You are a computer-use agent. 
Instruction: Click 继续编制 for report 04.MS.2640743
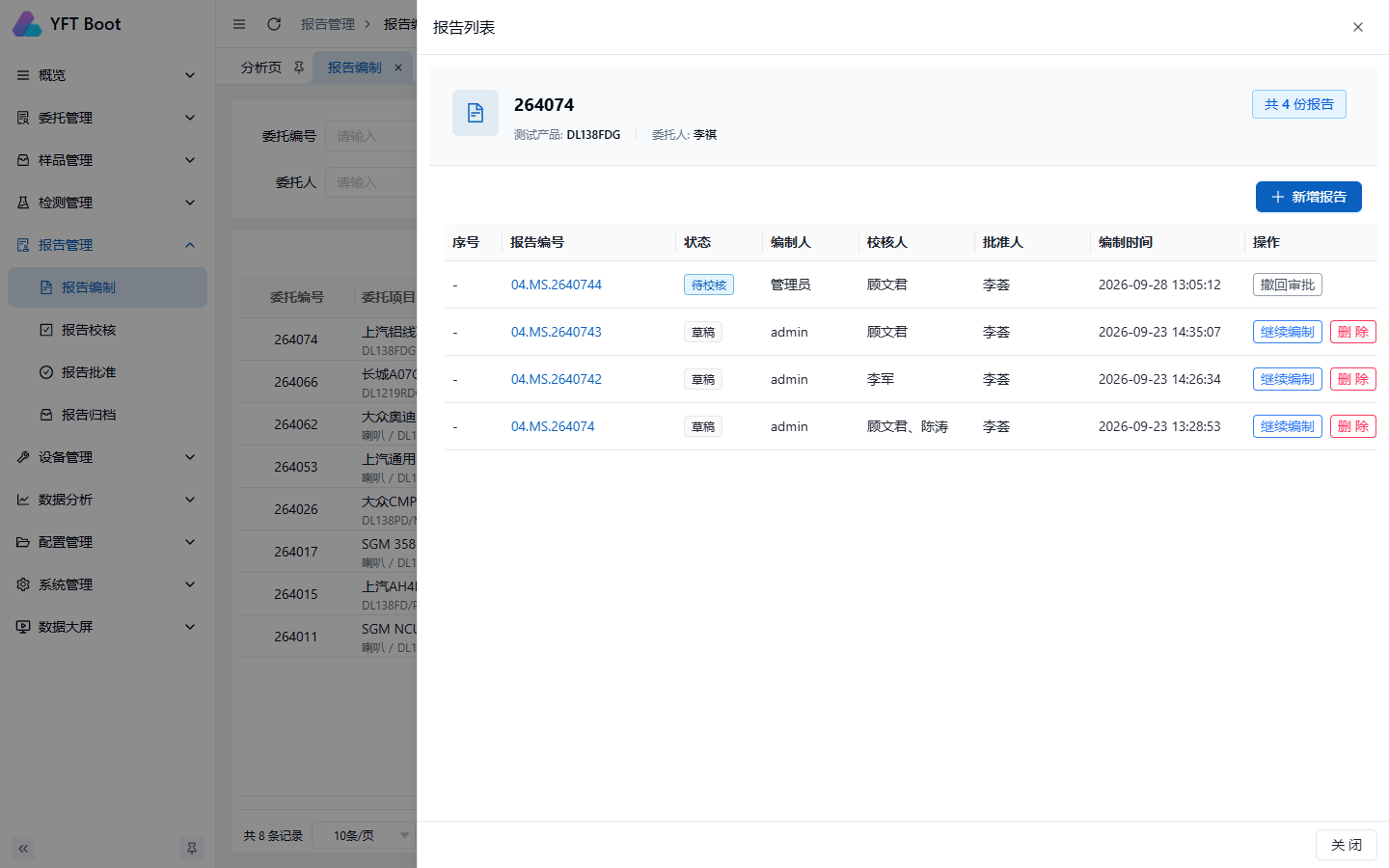coord(1288,332)
